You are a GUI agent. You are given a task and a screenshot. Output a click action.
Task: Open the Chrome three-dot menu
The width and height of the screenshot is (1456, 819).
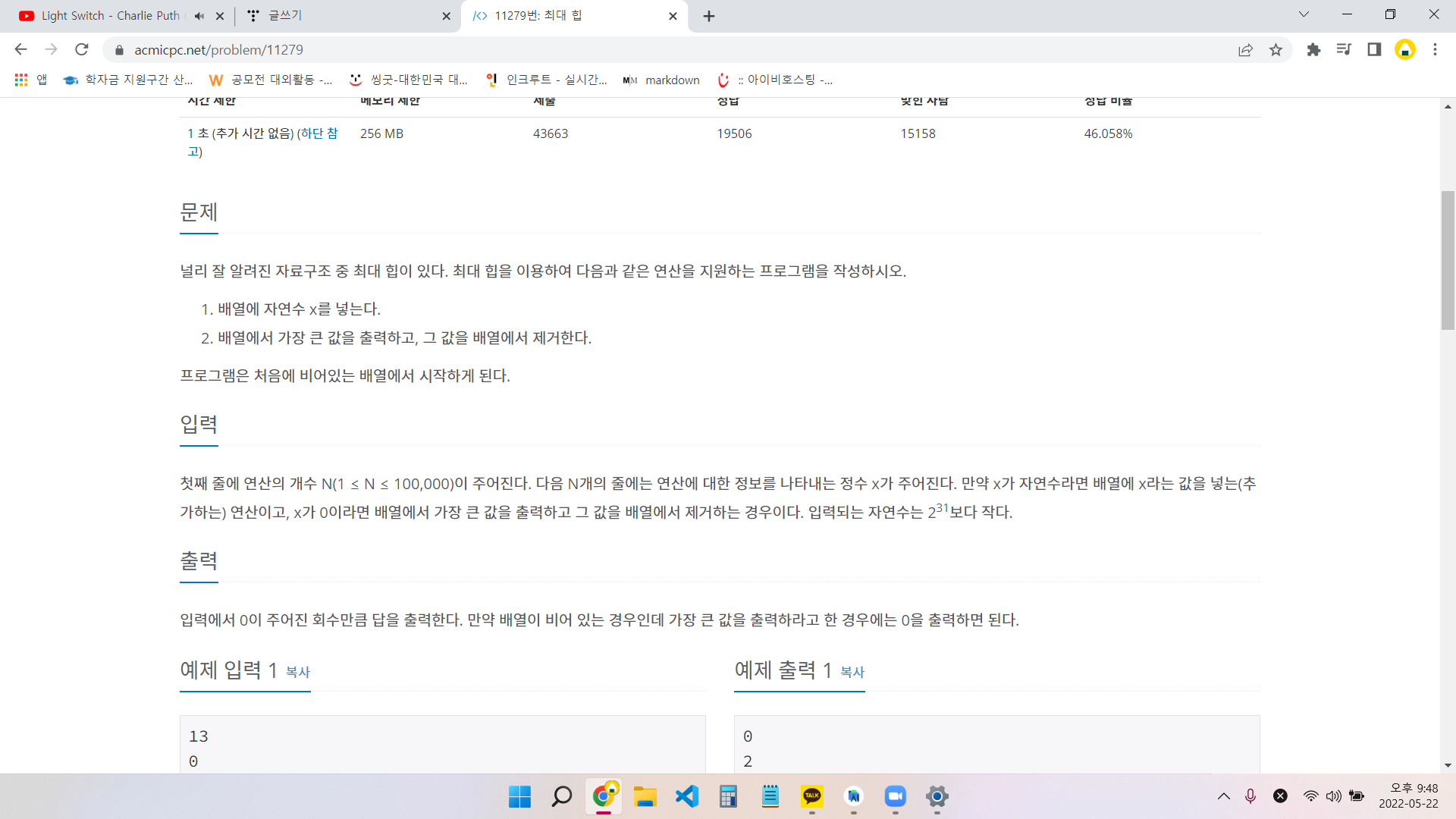click(x=1435, y=49)
